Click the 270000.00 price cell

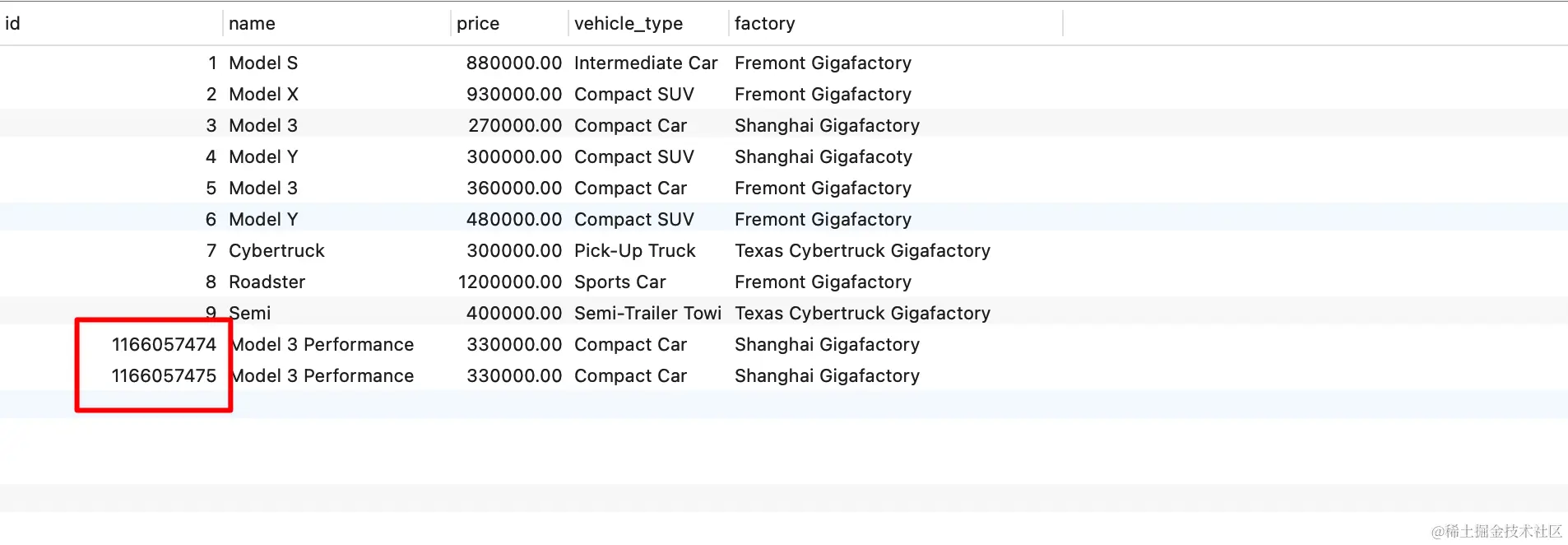tap(515, 126)
